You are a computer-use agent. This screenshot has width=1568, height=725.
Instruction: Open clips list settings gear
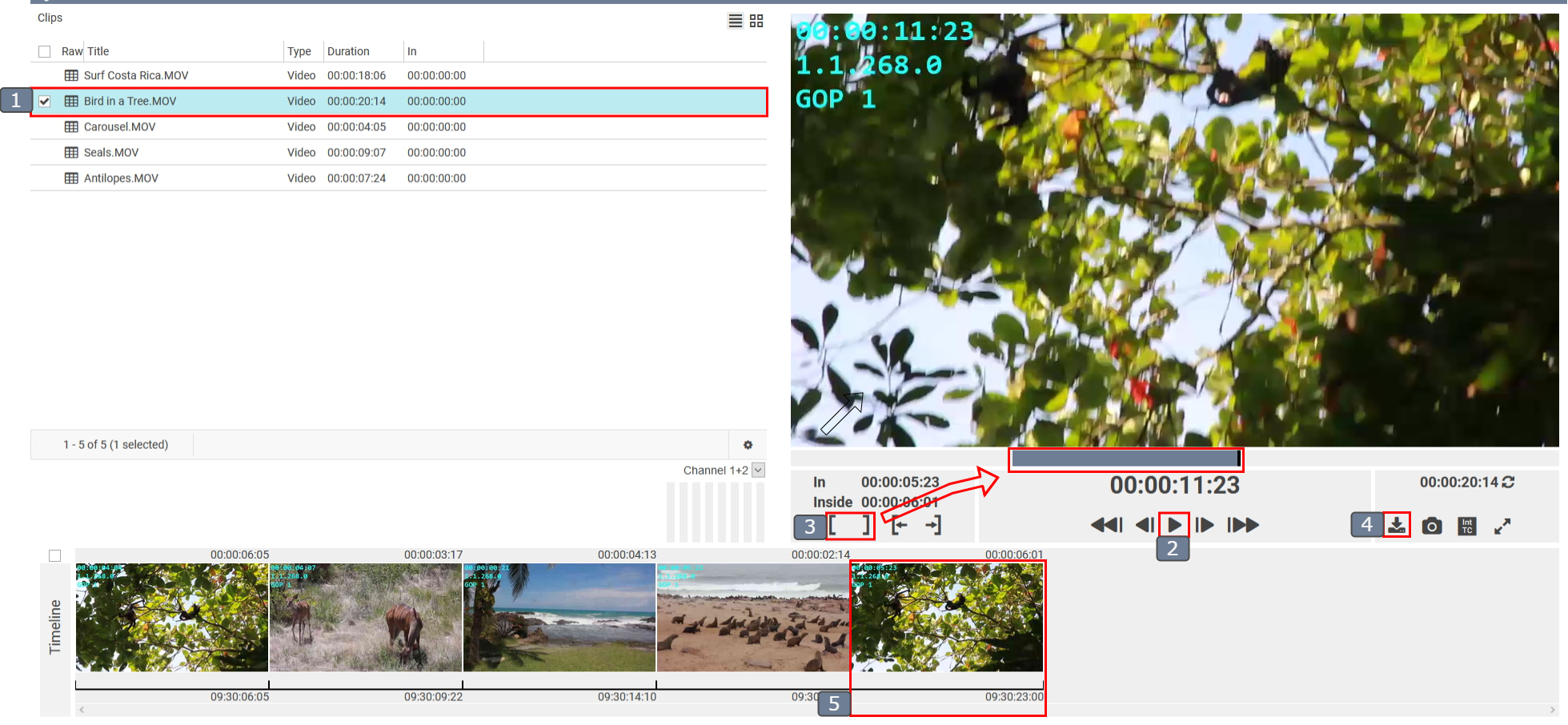pyautogui.click(x=748, y=445)
